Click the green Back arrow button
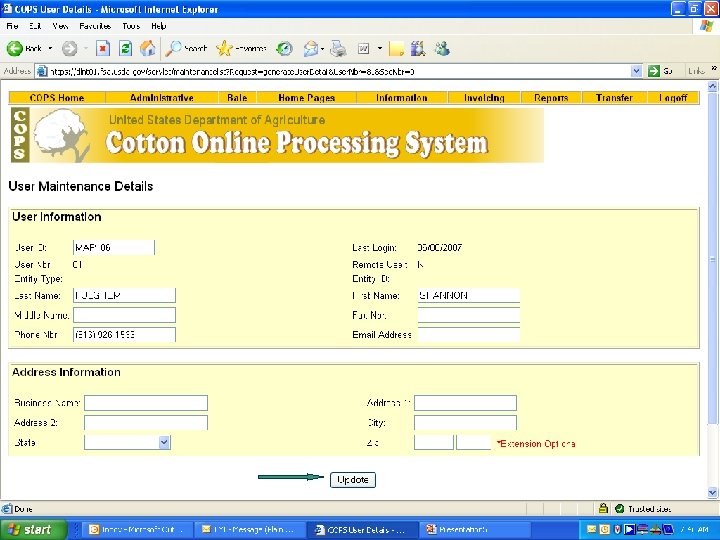This screenshot has height=540, width=720. 15,48
